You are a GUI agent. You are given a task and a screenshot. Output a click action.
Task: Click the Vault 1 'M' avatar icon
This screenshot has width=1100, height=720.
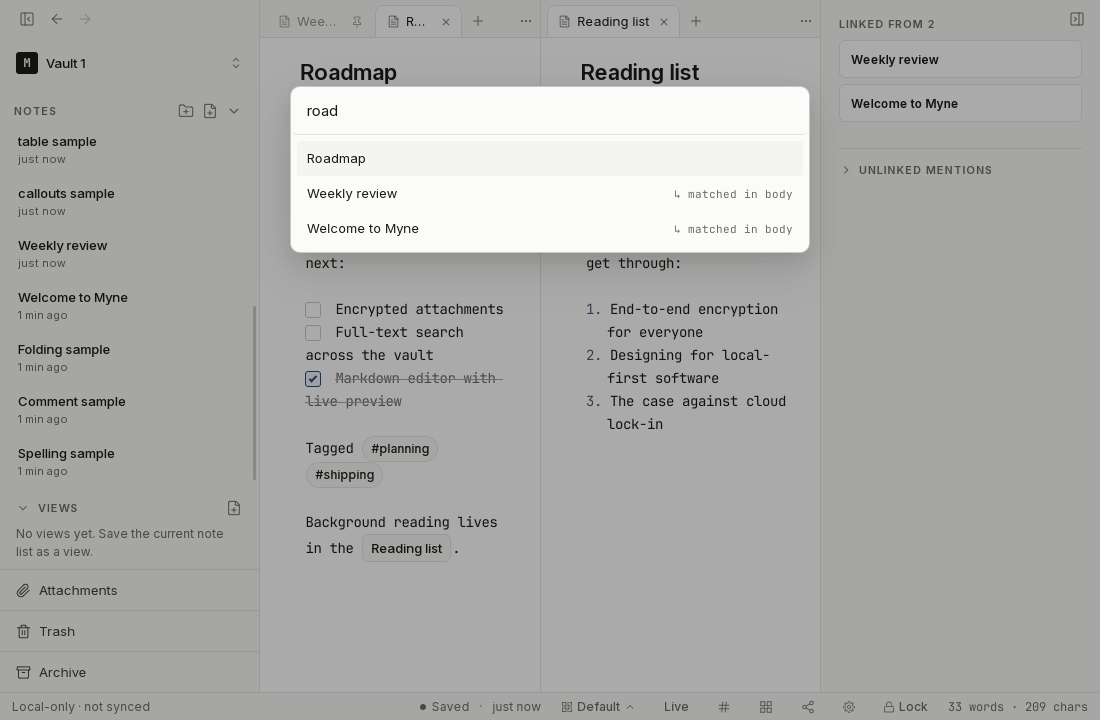point(27,63)
